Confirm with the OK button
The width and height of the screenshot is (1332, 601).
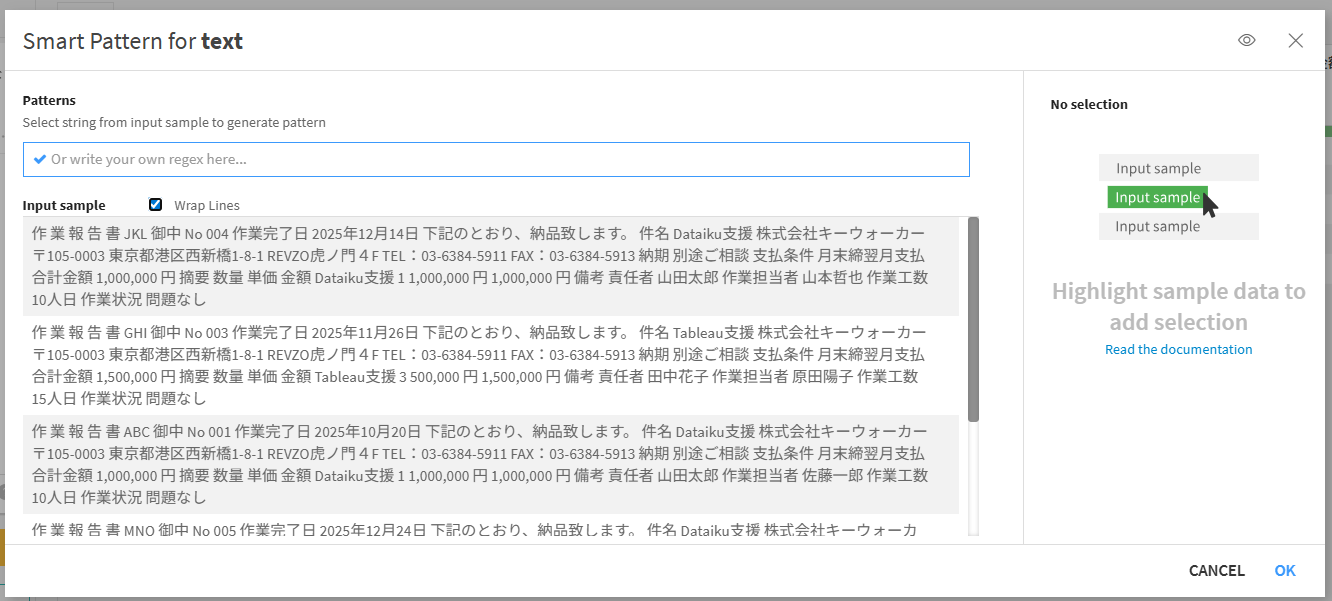coord(1284,571)
